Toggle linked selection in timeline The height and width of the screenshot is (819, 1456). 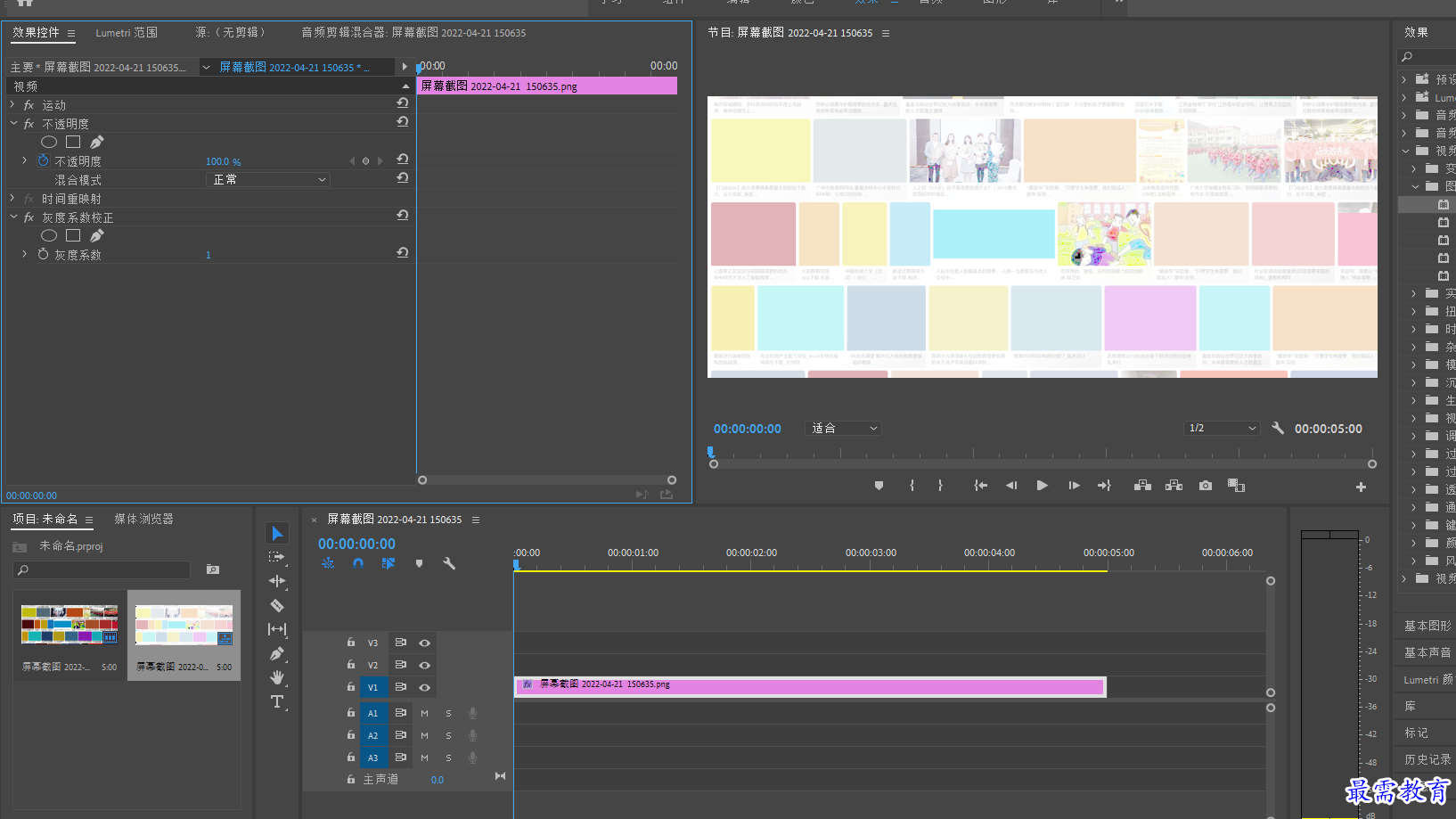point(389,563)
